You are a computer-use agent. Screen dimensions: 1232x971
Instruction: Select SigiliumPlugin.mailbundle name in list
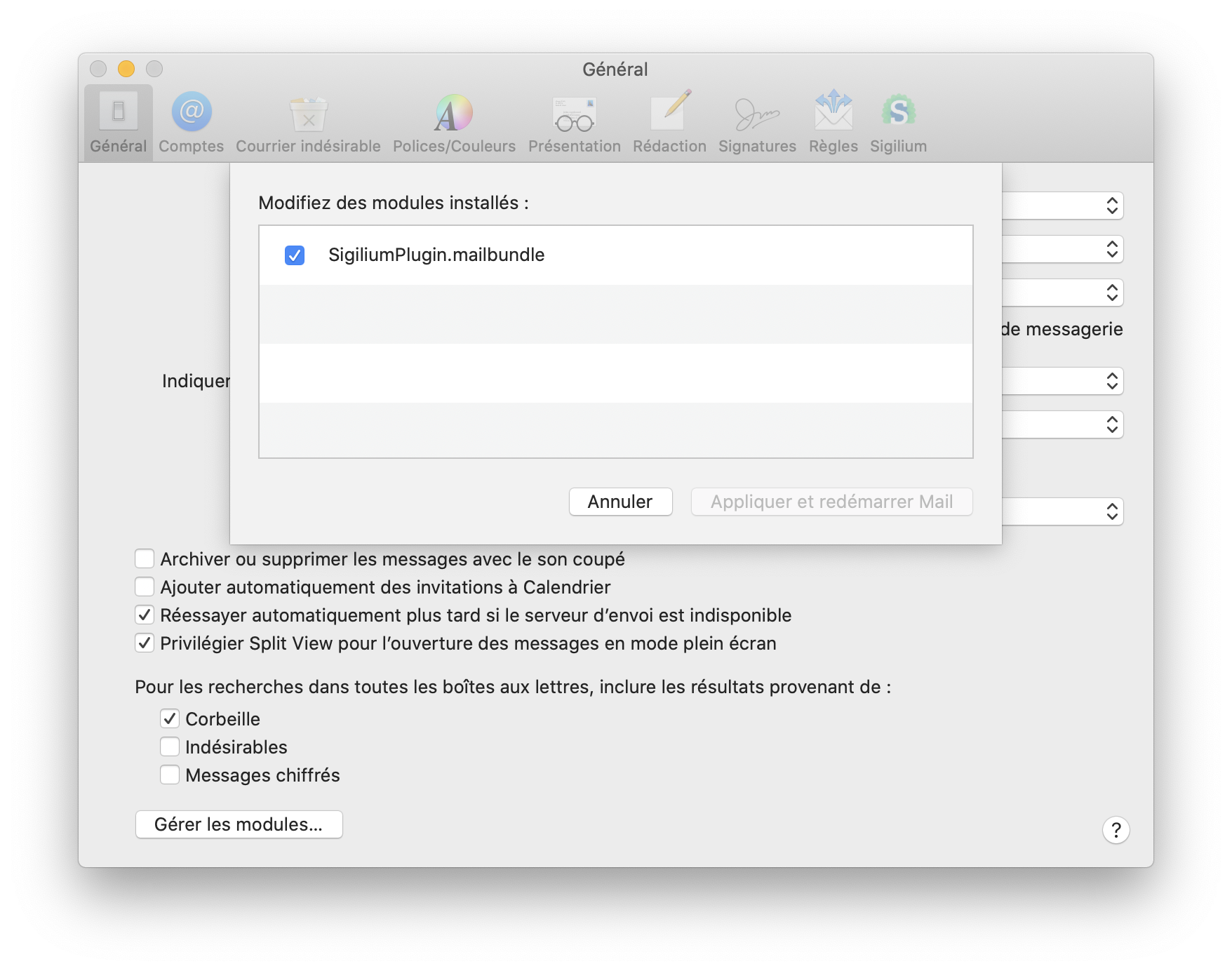[x=436, y=255]
